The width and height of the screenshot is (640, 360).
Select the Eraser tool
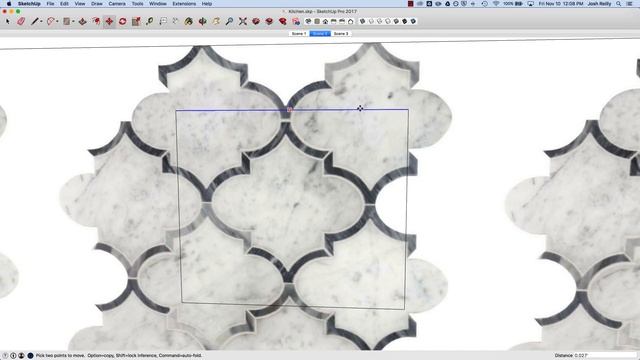(x=21, y=21)
